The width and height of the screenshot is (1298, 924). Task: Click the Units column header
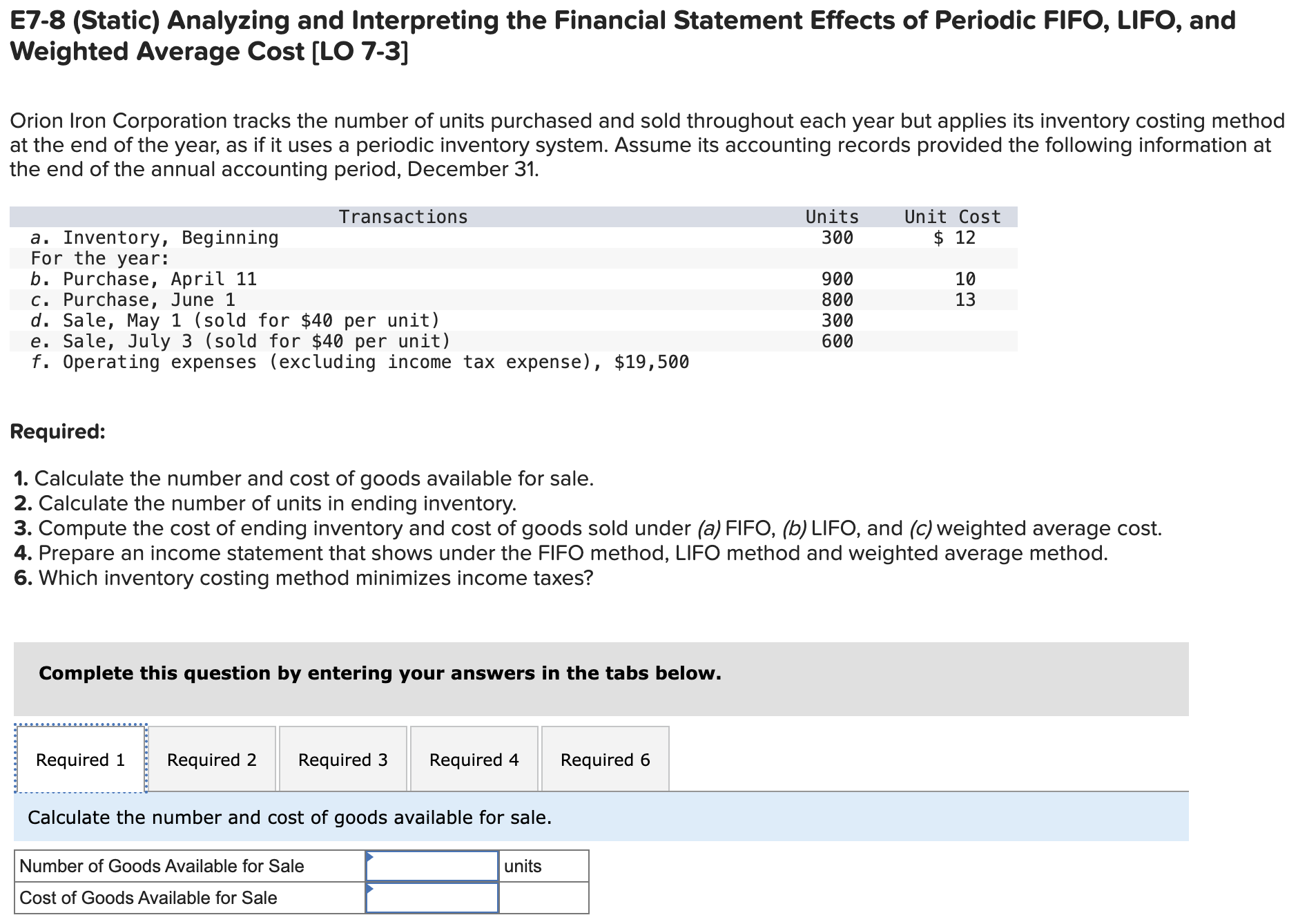click(x=831, y=216)
